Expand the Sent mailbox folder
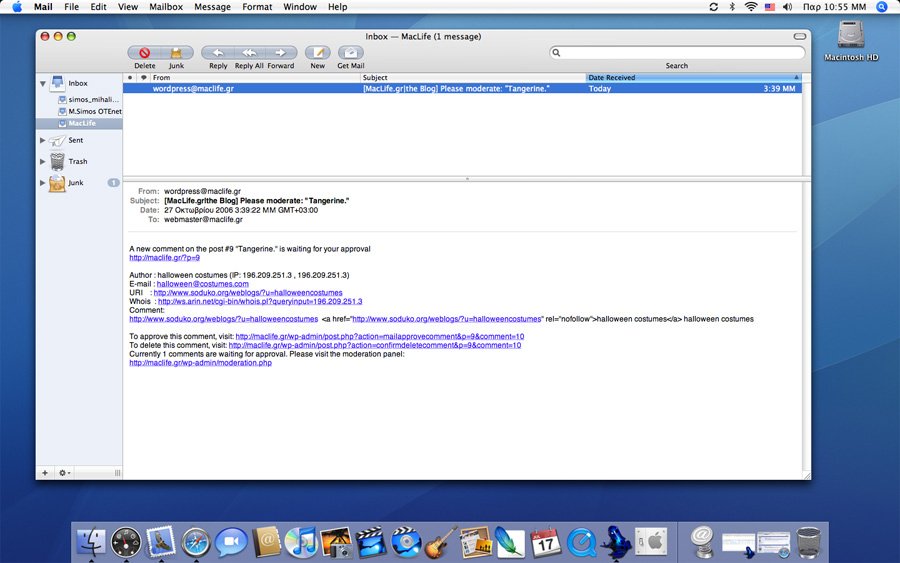Image resolution: width=900 pixels, height=563 pixels. (x=43, y=141)
